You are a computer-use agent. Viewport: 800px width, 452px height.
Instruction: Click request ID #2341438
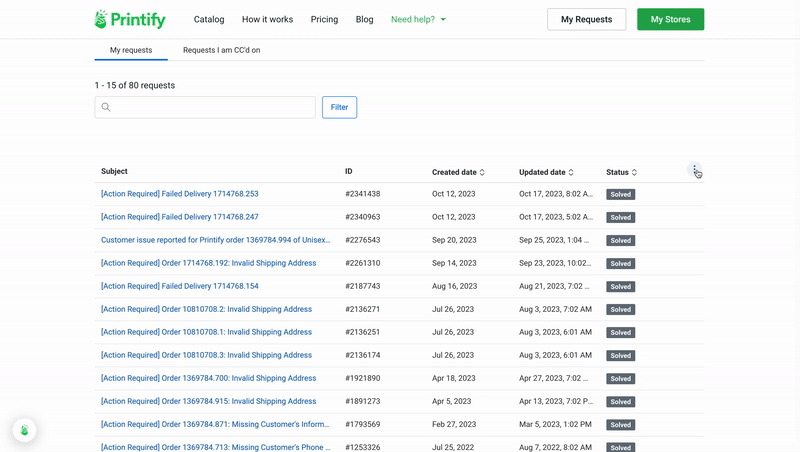(363, 194)
